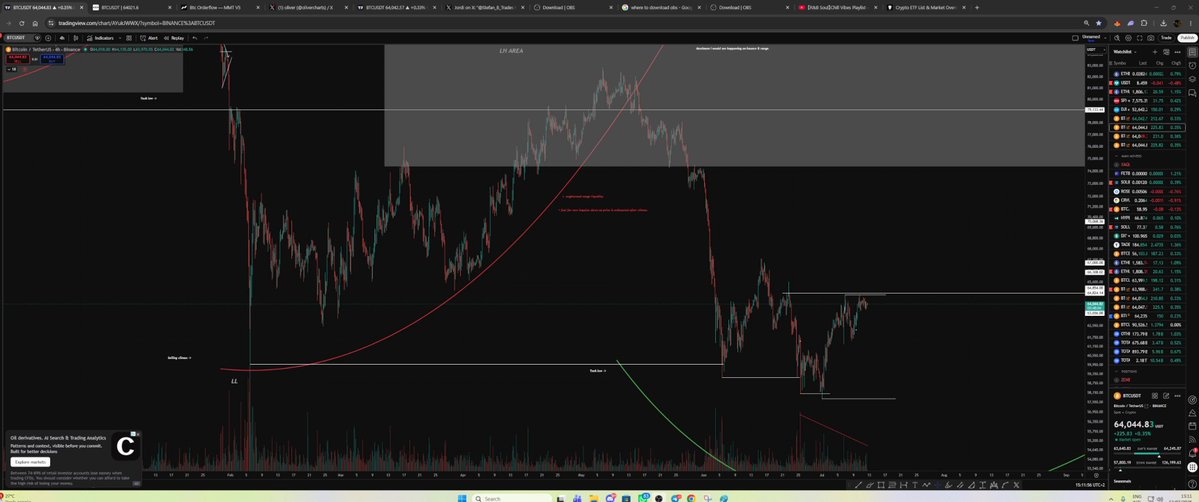
Task: Create an Alert from top toolbar
Action: click(x=149, y=37)
